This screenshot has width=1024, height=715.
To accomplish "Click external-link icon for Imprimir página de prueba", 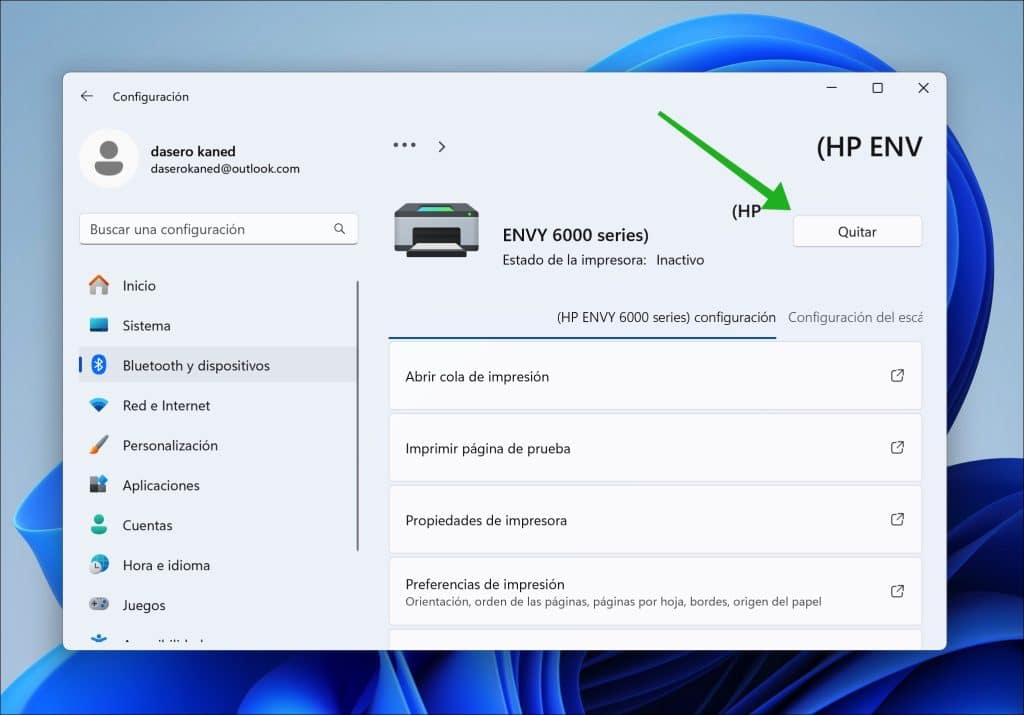I will tap(897, 447).
